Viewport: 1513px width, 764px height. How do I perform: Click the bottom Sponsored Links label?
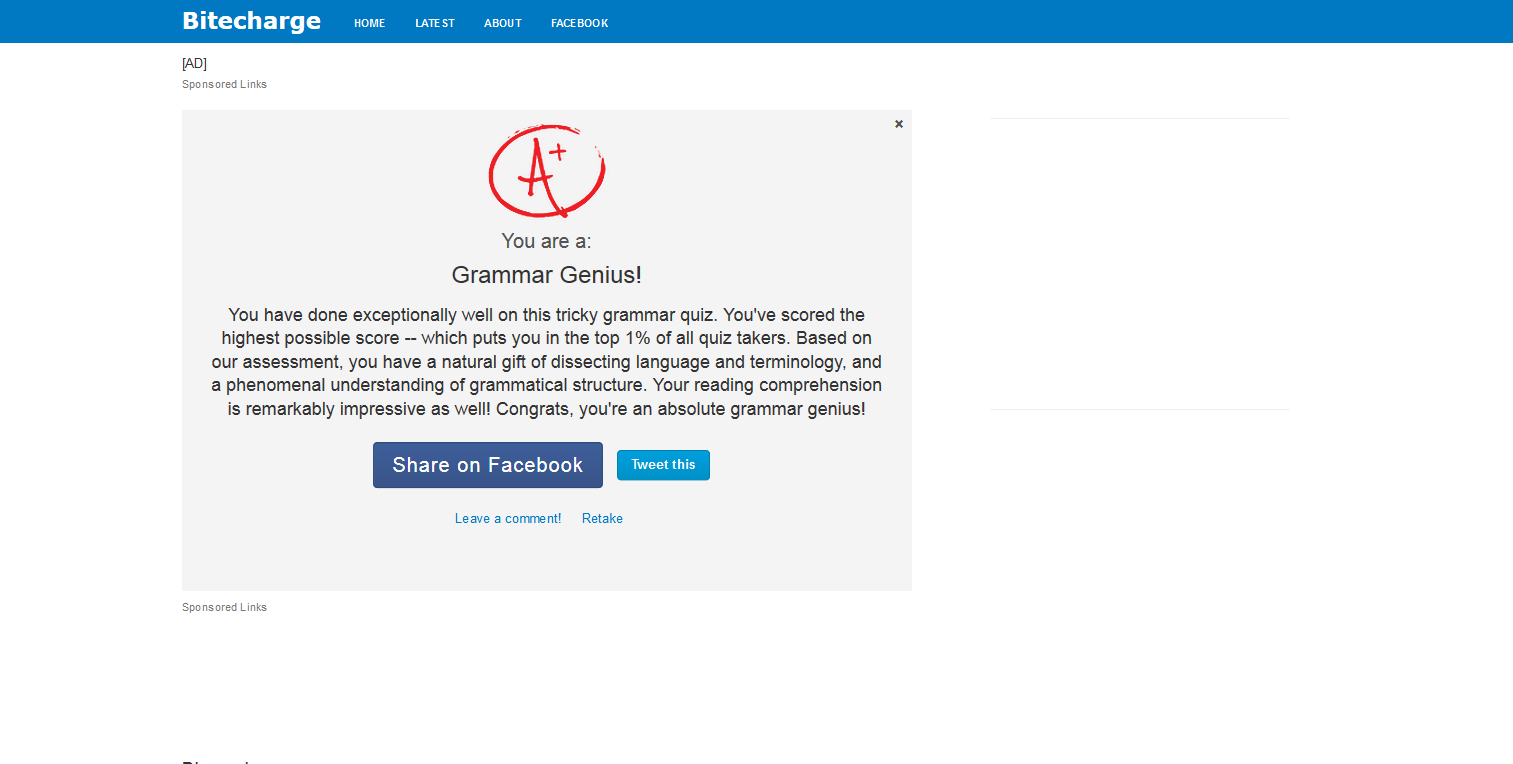click(x=224, y=607)
